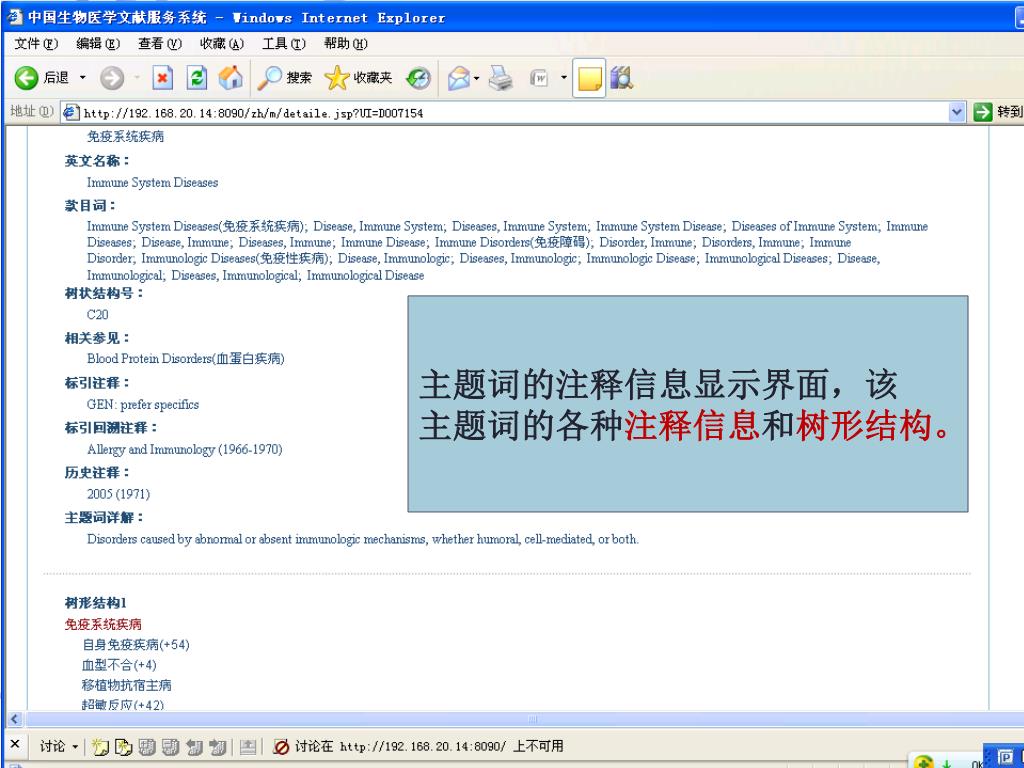Open the dropdown arrow next to 后退

pos(83,78)
